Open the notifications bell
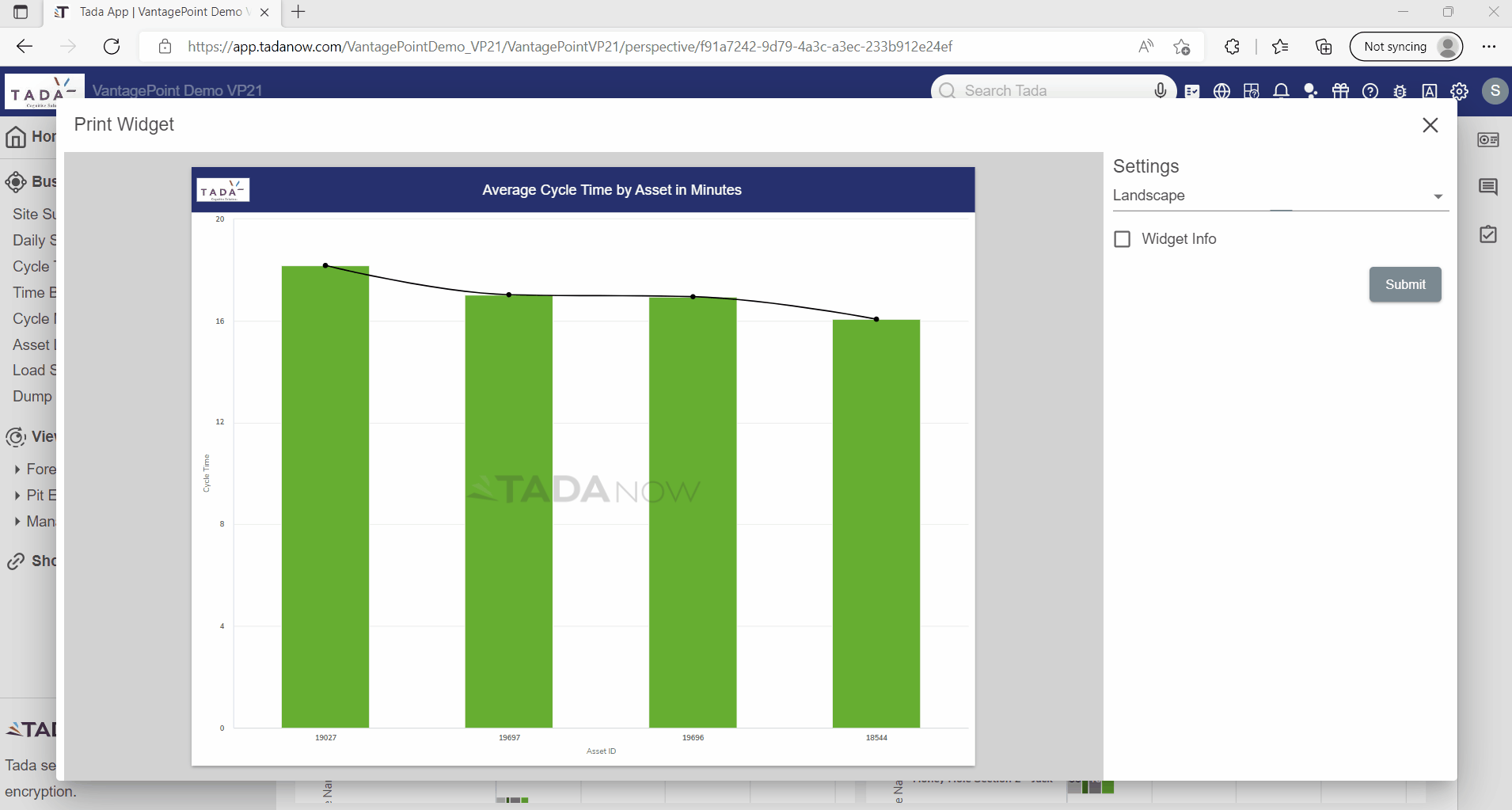This screenshot has height=810, width=1512. pyautogui.click(x=1282, y=91)
